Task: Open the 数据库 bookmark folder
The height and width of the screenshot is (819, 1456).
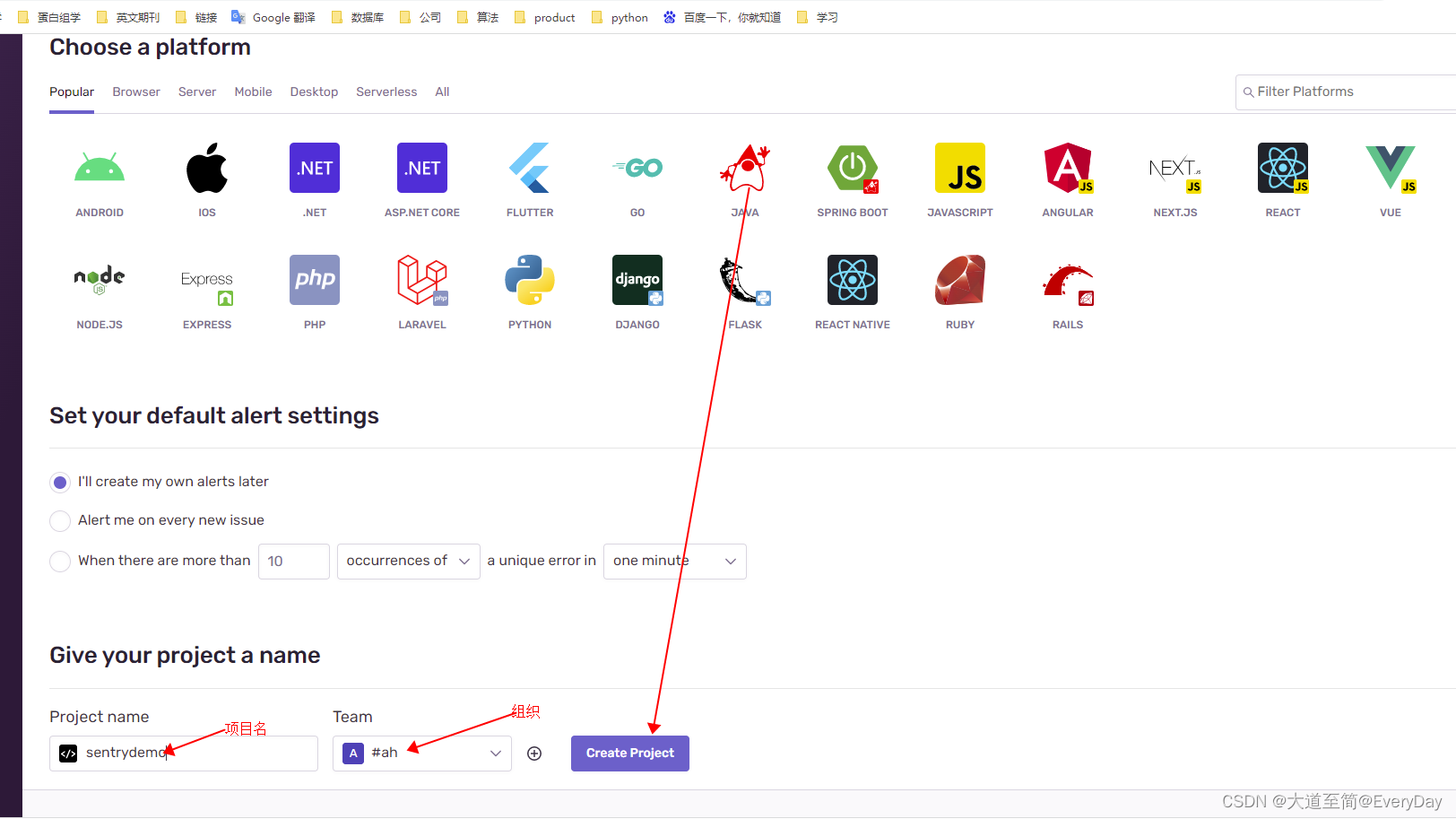Action: click(x=358, y=17)
